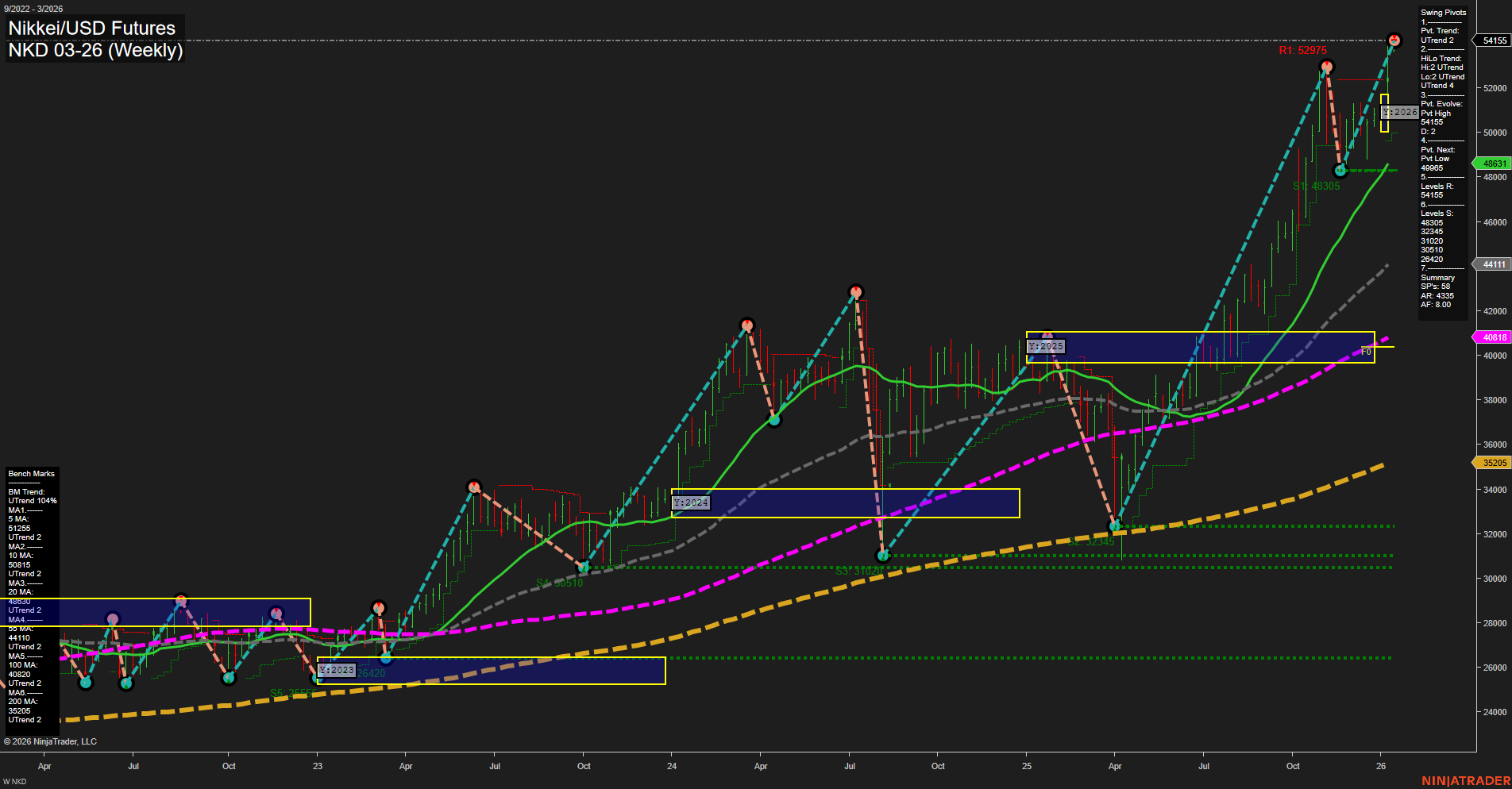The image size is (1512, 789).
Task: Click the 54155 price marker at the top of the axis
Action: pyautogui.click(x=1494, y=40)
